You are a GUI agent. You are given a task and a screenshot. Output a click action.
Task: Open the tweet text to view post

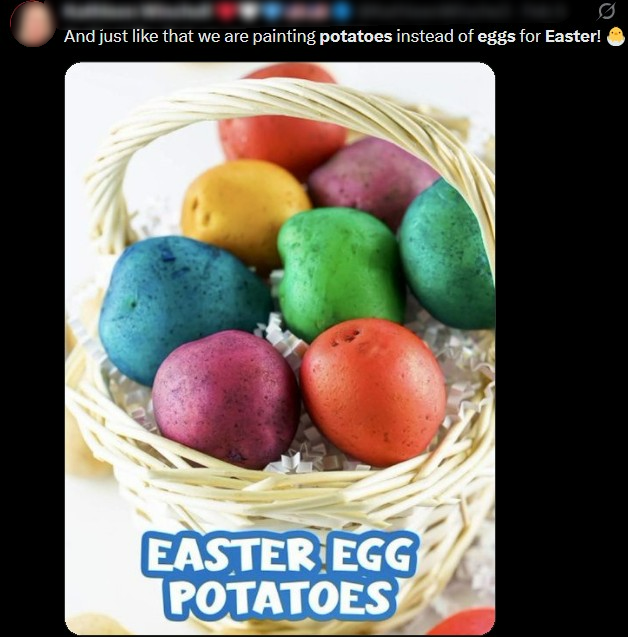332,37
